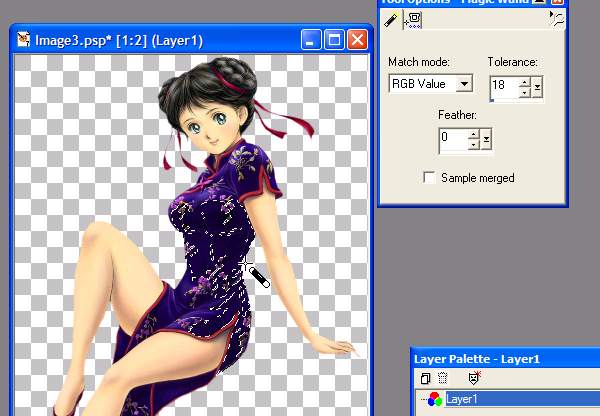Click the Layer Palette - Layer1 title bar
Viewport: 600px width, 416px height.
click(x=505, y=359)
